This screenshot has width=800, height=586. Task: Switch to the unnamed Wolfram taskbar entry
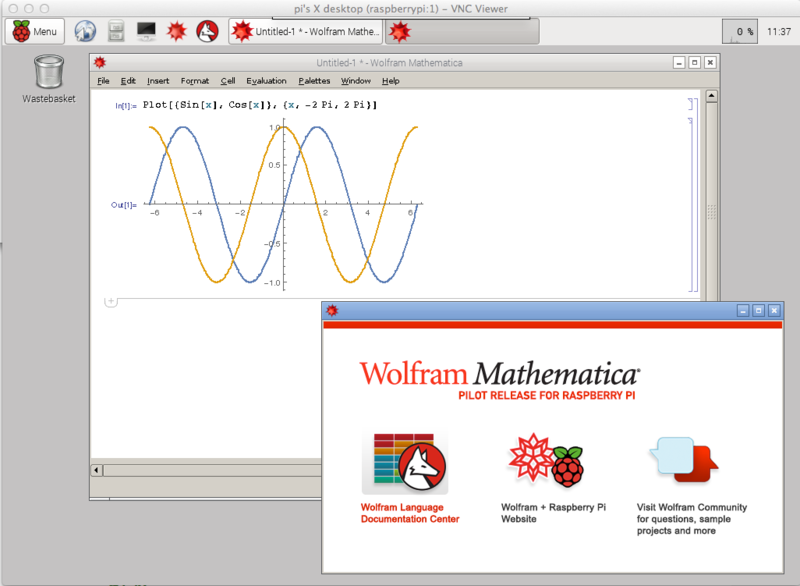coord(462,32)
